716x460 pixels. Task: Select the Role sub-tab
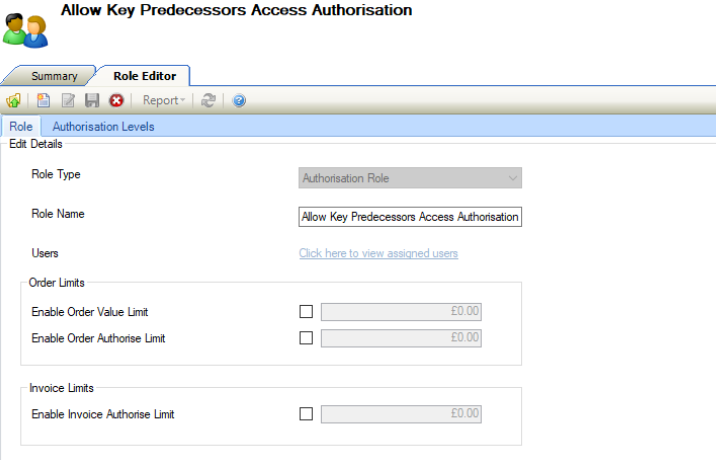click(x=20, y=127)
